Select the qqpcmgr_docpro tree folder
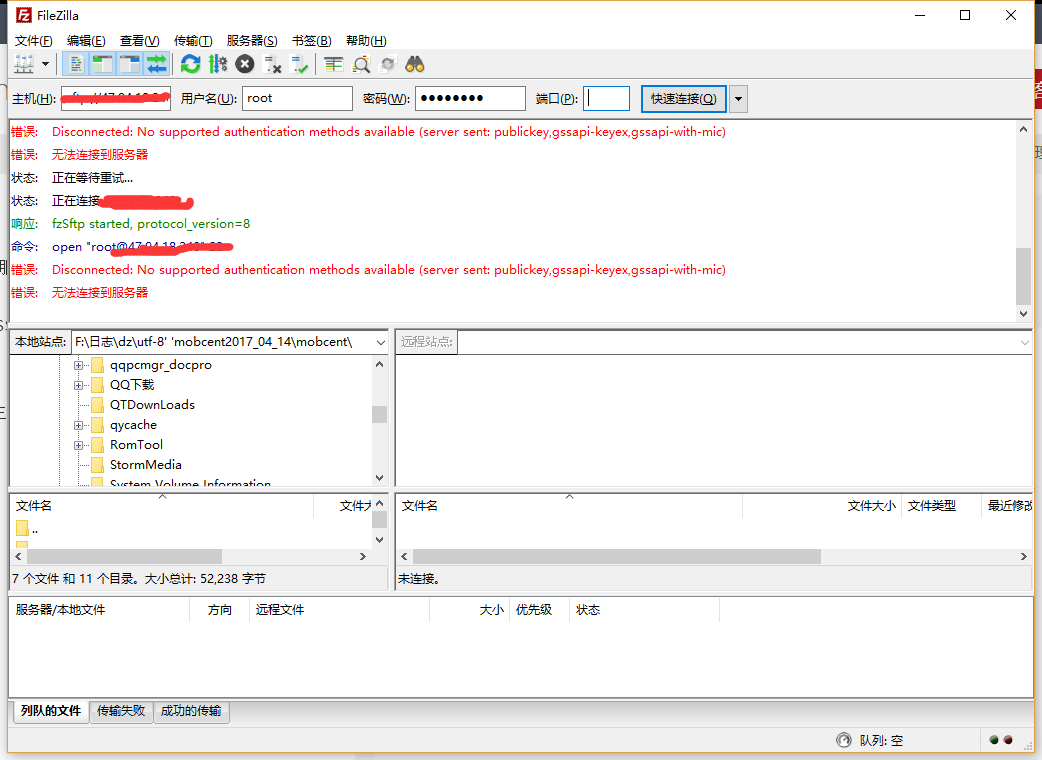The image size is (1042, 760). coord(161,365)
